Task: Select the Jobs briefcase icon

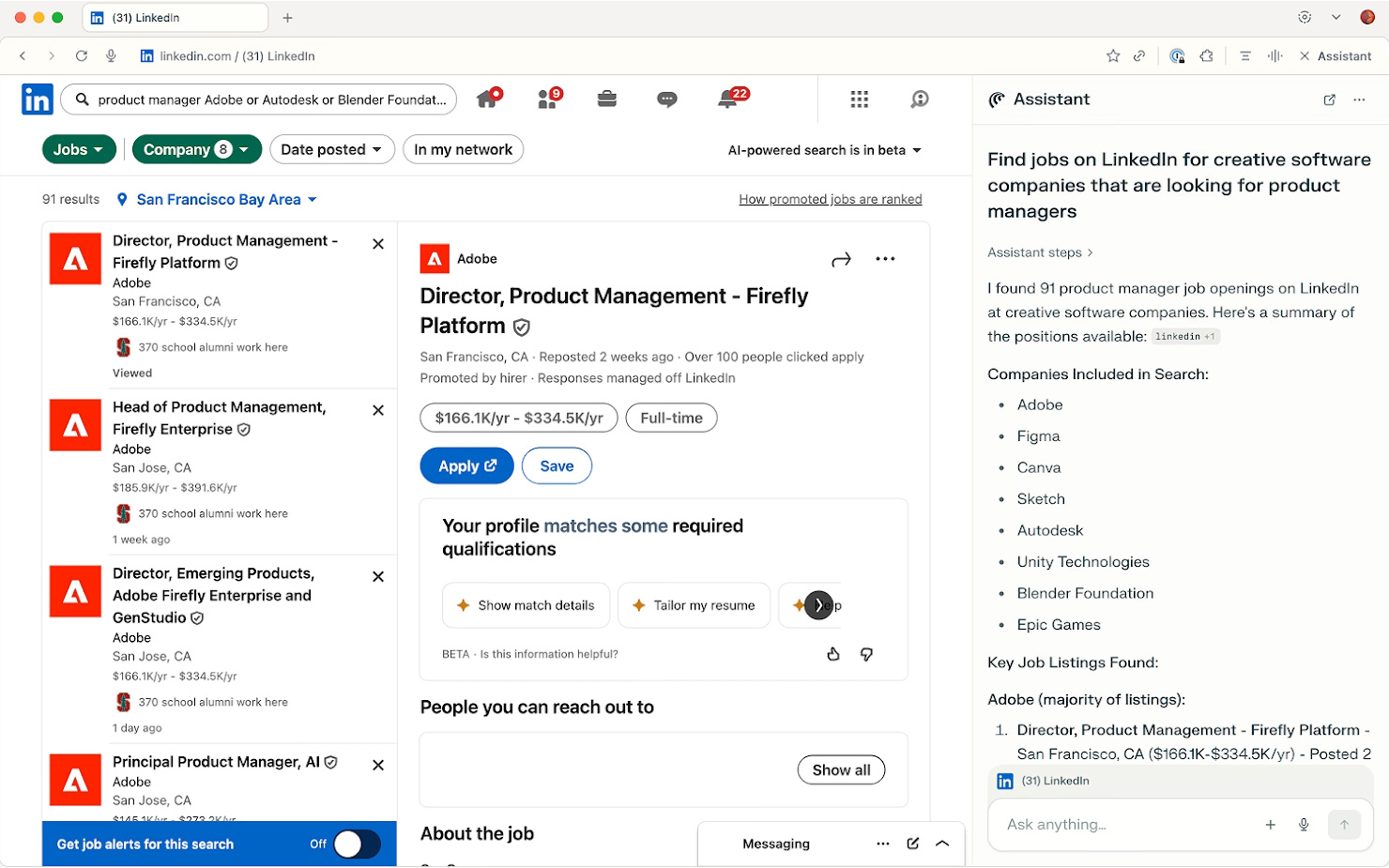Action: click(x=606, y=99)
